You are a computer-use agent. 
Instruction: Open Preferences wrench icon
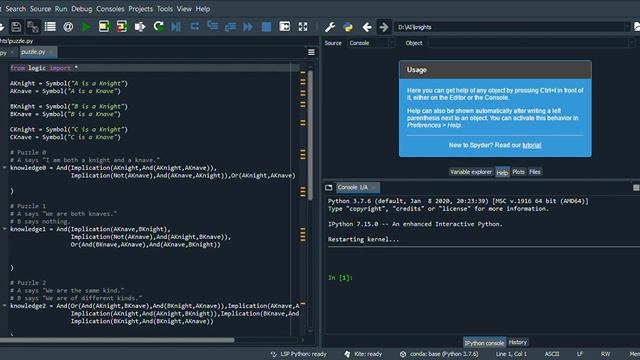point(330,27)
